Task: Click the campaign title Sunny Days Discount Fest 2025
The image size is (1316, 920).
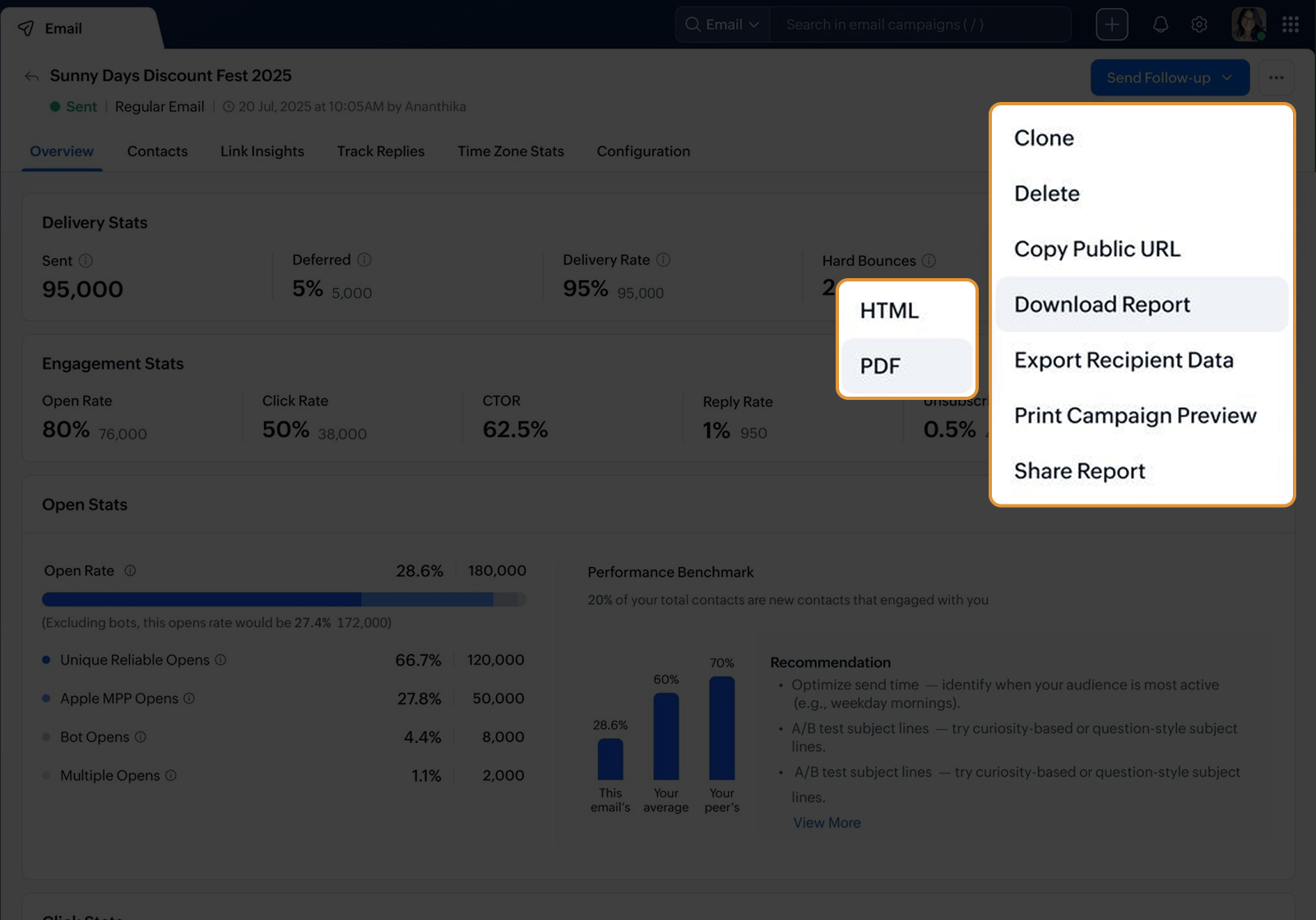Action: coord(171,76)
